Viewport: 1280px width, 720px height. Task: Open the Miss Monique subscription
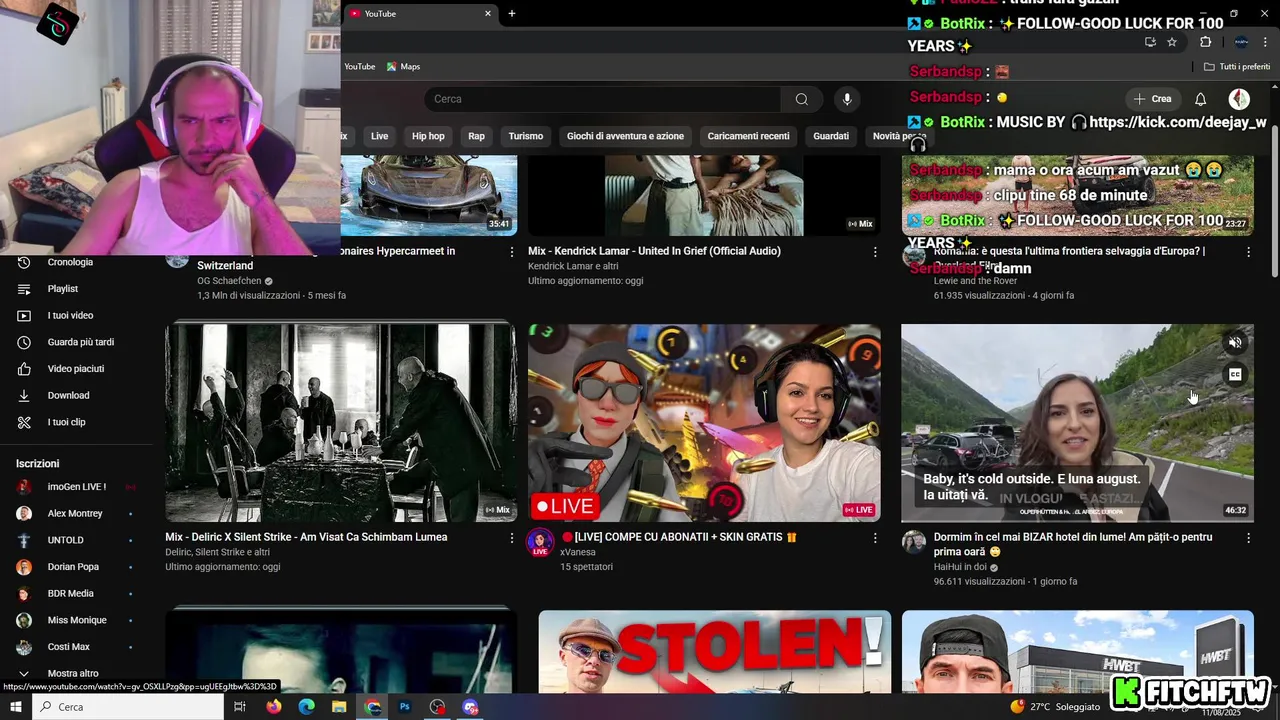pos(78,620)
